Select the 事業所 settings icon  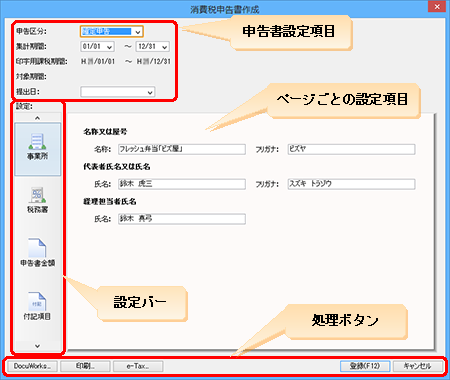pos(37,149)
